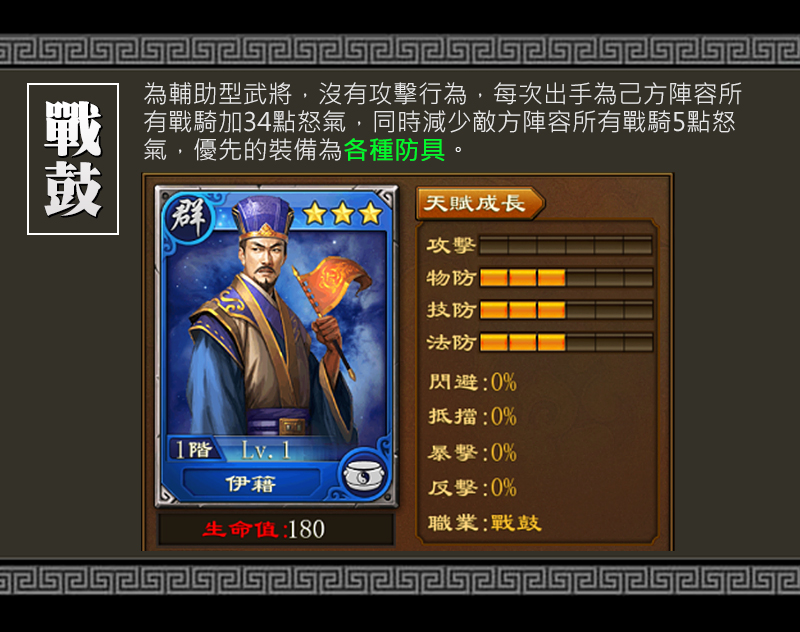Screen dimensions: 800x632
Task: Click the Lv. 1 level label
Action: [x=266, y=450]
